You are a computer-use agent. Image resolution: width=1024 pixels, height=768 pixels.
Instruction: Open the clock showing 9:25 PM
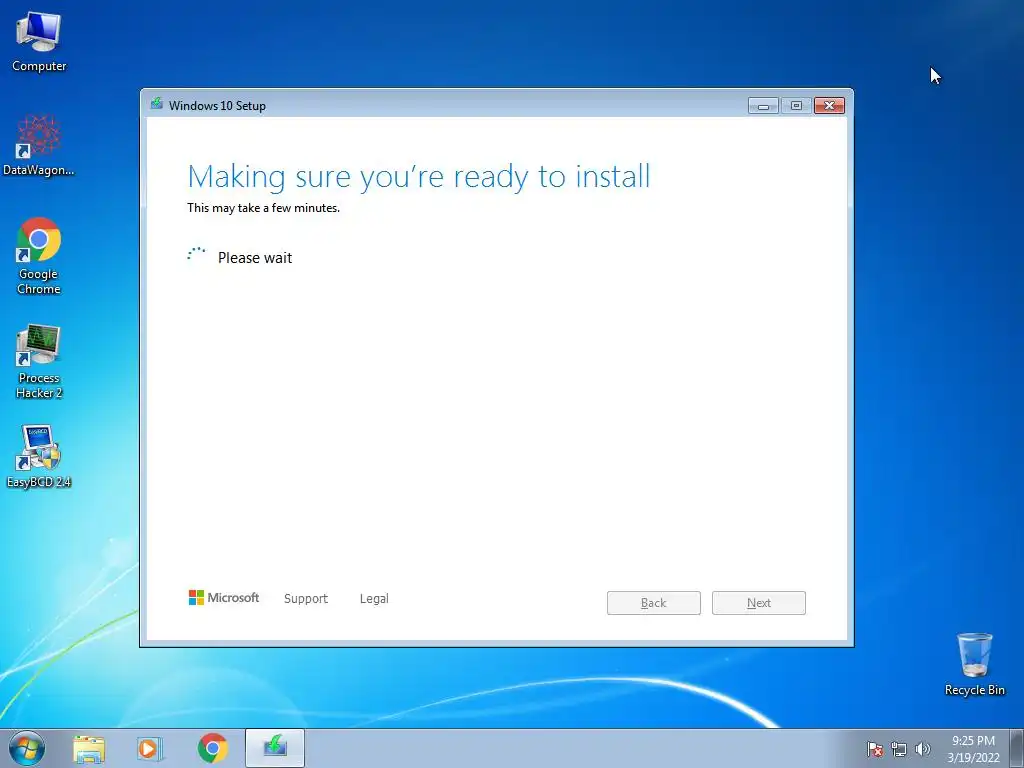[973, 749]
